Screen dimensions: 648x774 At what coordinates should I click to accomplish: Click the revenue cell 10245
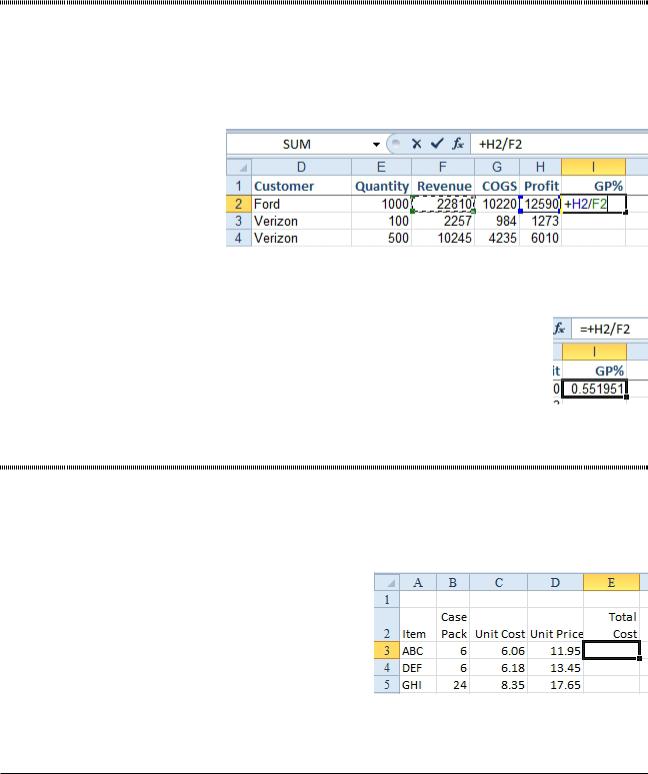click(x=443, y=238)
